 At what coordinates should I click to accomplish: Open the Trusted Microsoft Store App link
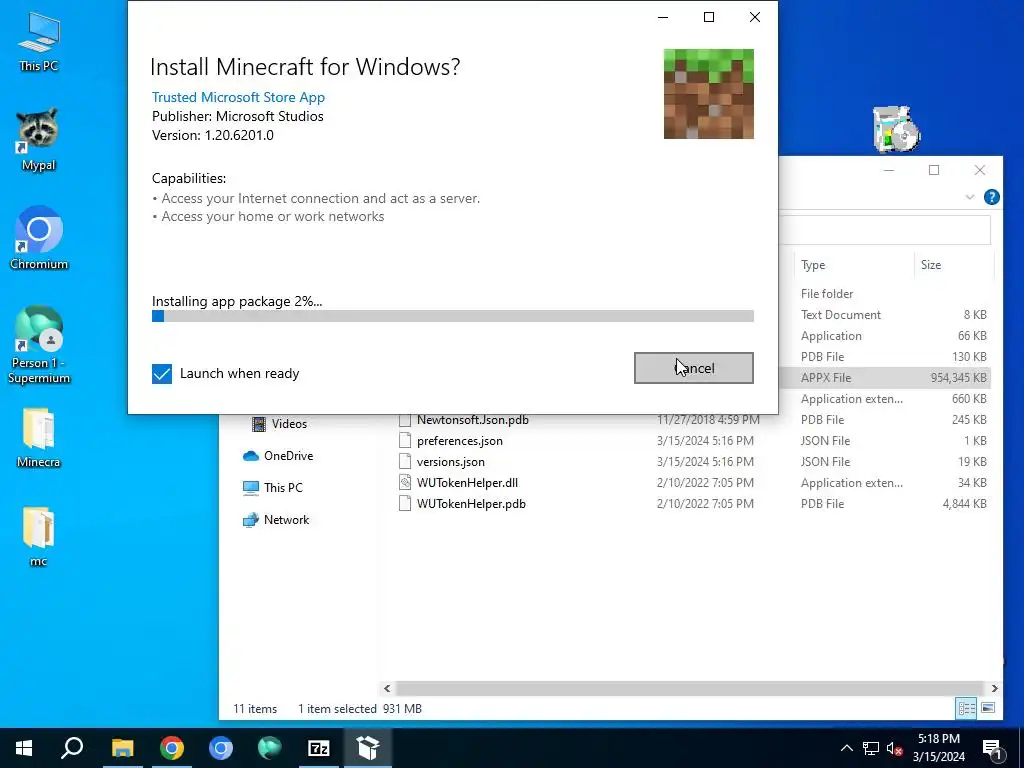click(238, 97)
